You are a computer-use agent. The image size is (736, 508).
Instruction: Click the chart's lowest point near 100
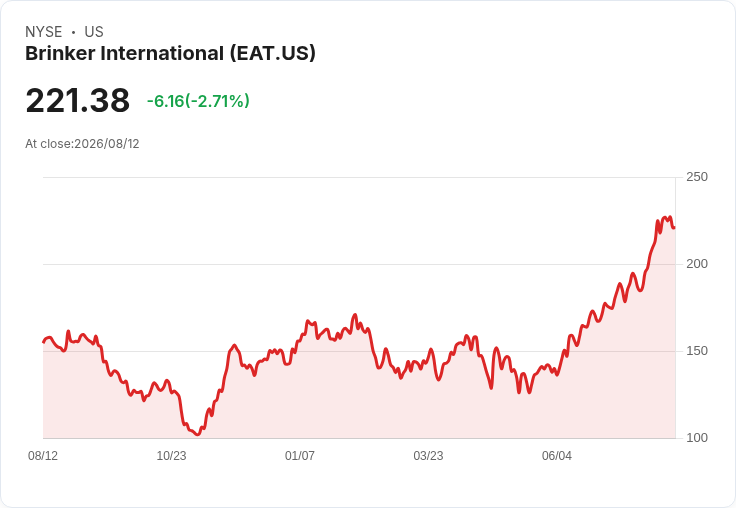(x=198, y=434)
